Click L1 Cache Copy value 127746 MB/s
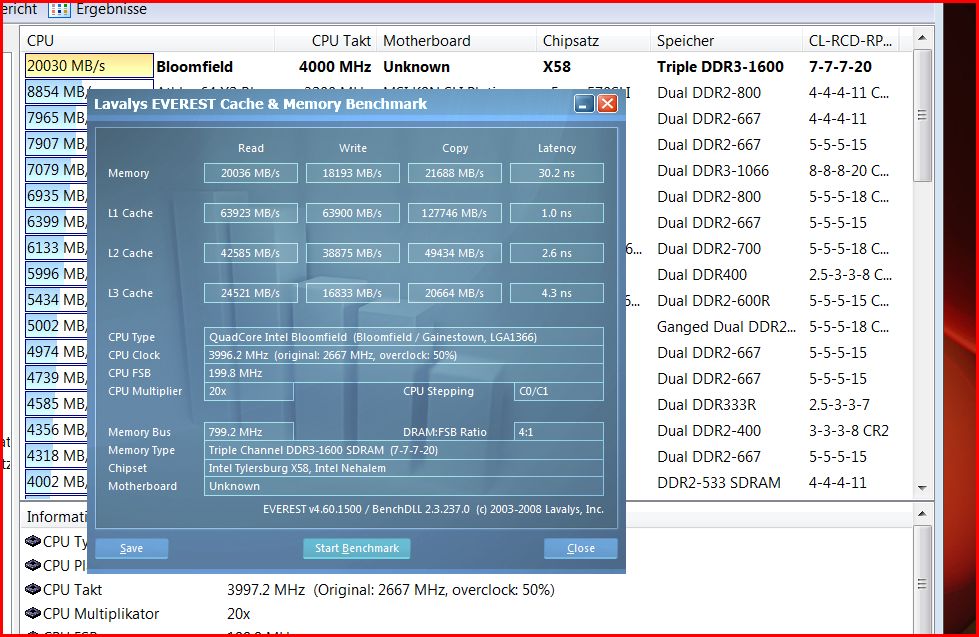The width and height of the screenshot is (979, 637). coord(455,213)
